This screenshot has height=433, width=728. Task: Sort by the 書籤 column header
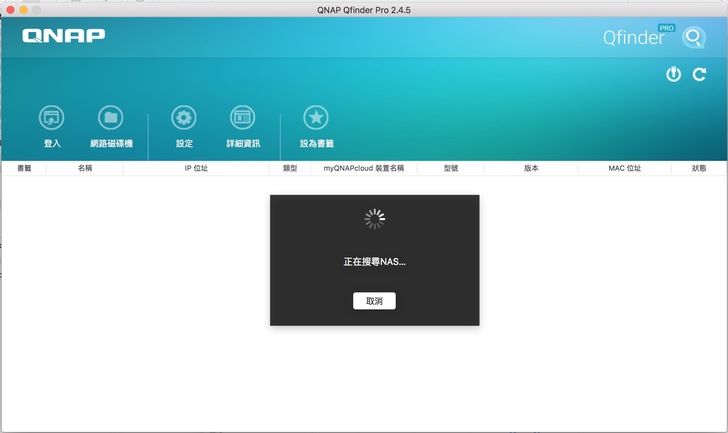click(x=24, y=169)
